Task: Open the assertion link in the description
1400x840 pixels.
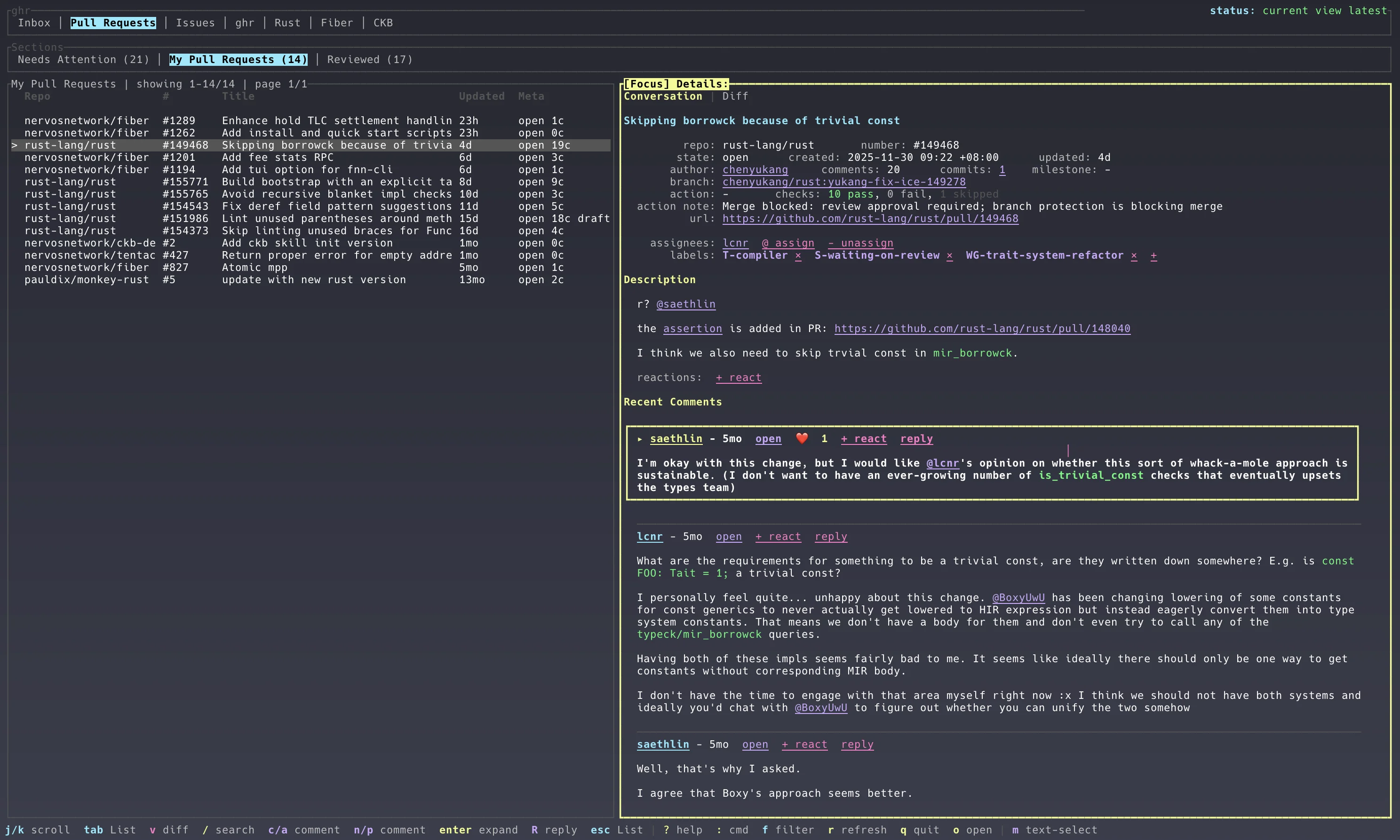Action: pos(692,328)
